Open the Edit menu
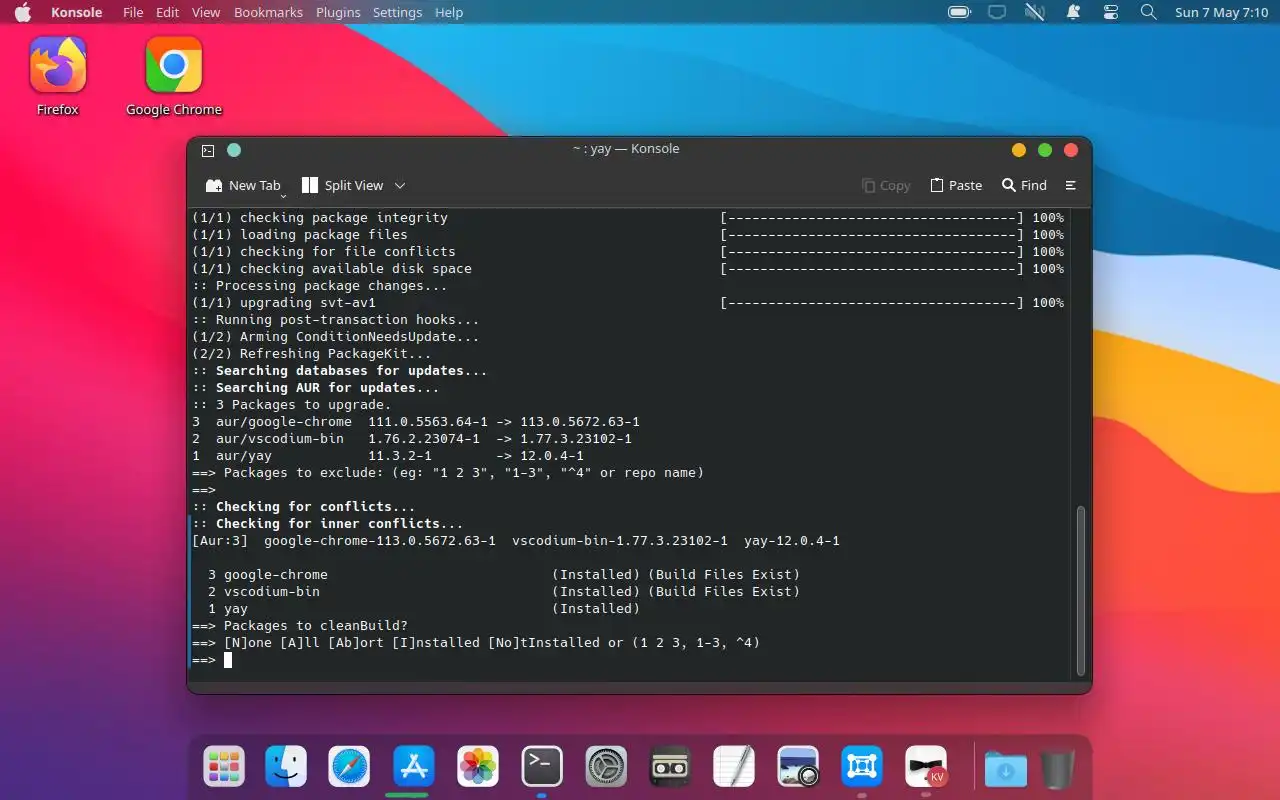This screenshot has width=1280, height=800. click(x=168, y=12)
